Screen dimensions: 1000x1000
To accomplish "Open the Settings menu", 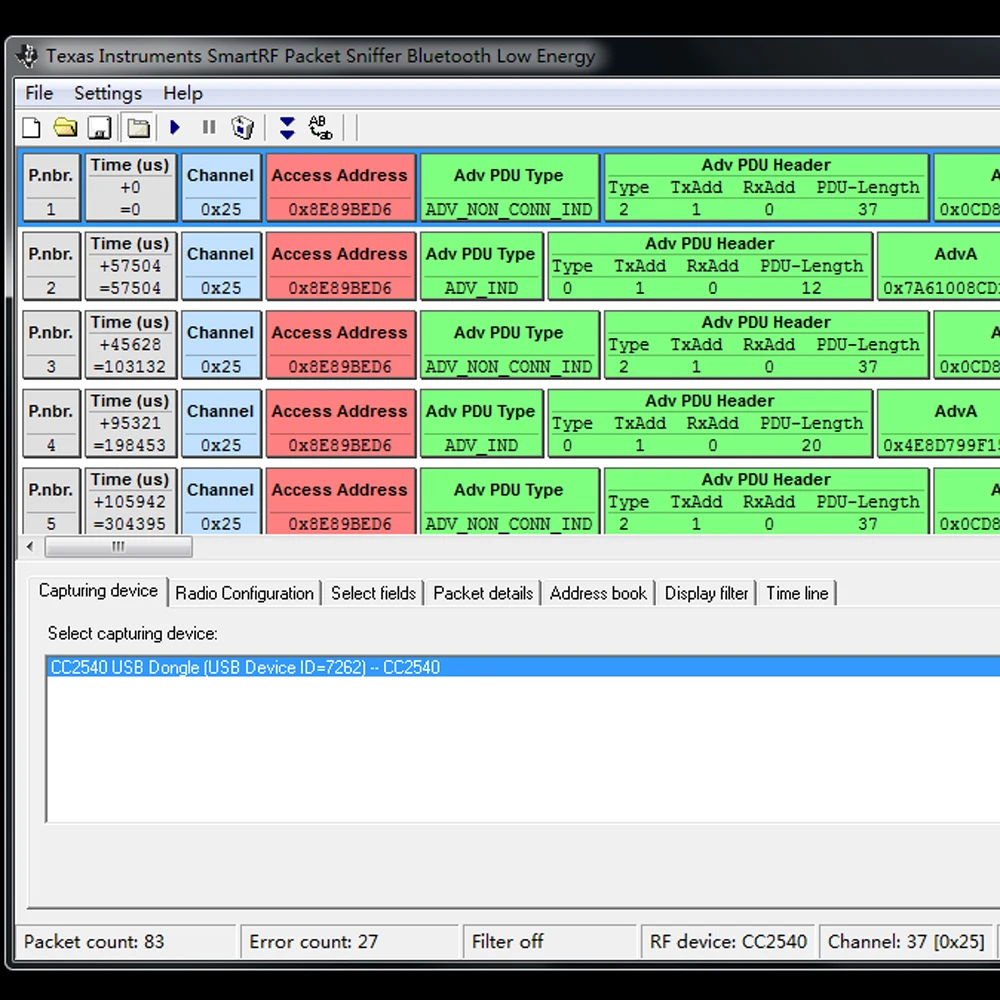I will point(108,93).
